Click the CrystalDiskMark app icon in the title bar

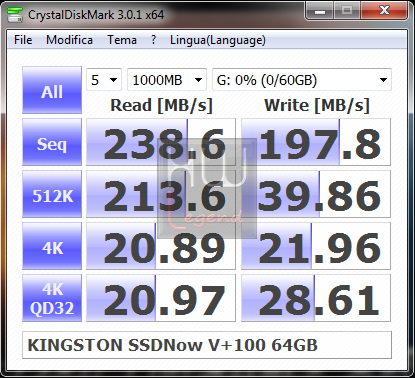click(15, 15)
